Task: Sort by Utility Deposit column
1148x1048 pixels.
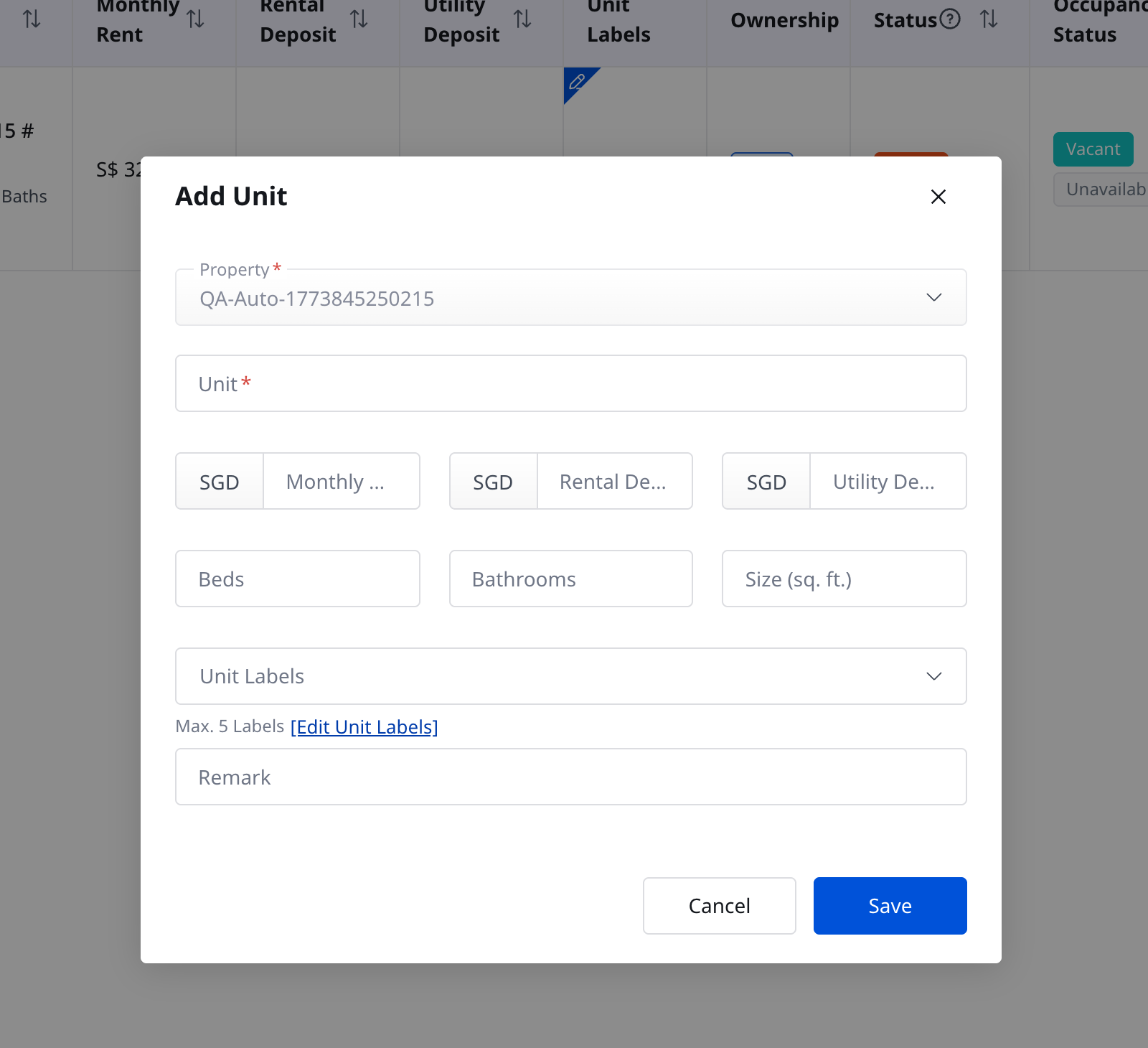Action: tap(522, 19)
